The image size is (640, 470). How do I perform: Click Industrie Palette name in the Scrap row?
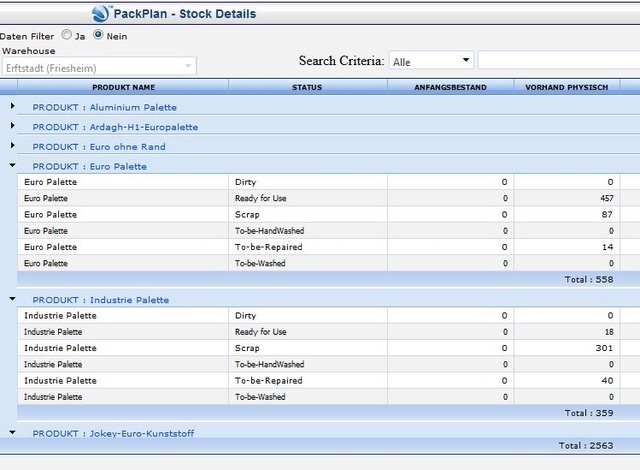[60, 348]
